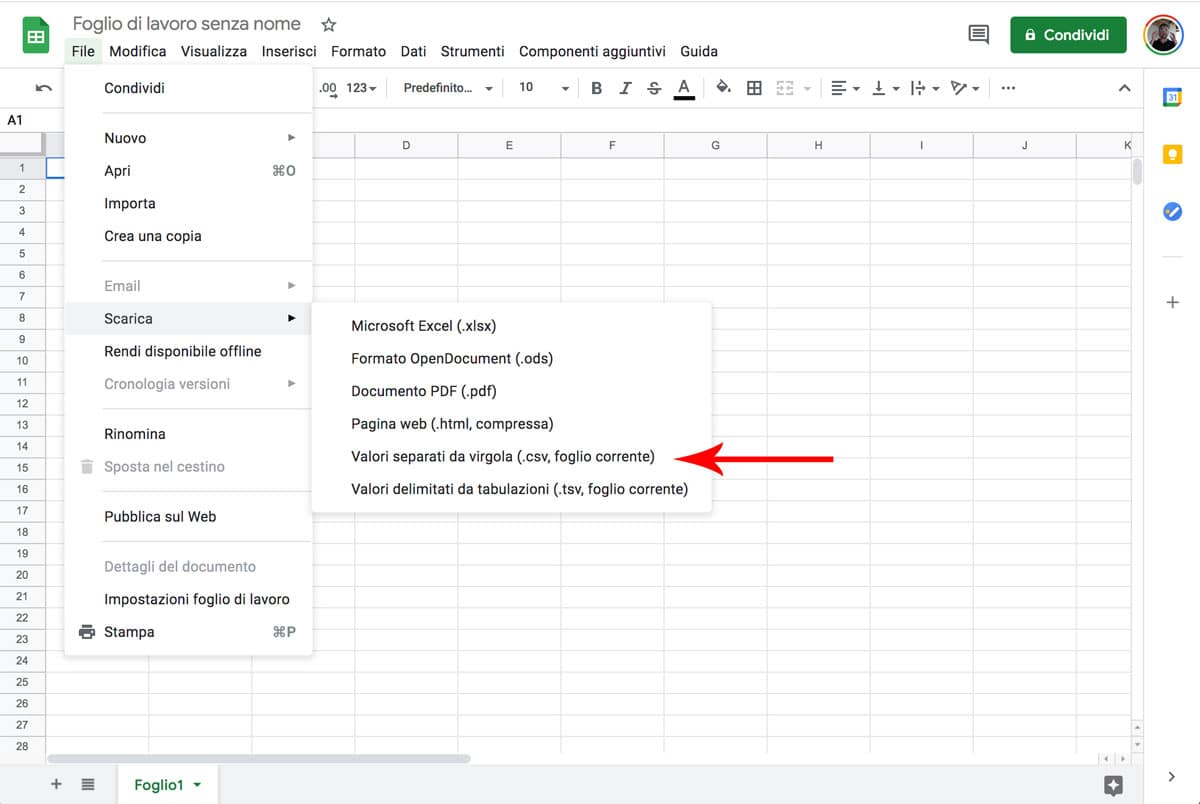Open Google Calendar side panel icon
The width and height of the screenshot is (1200, 804).
(x=1173, y=97)
